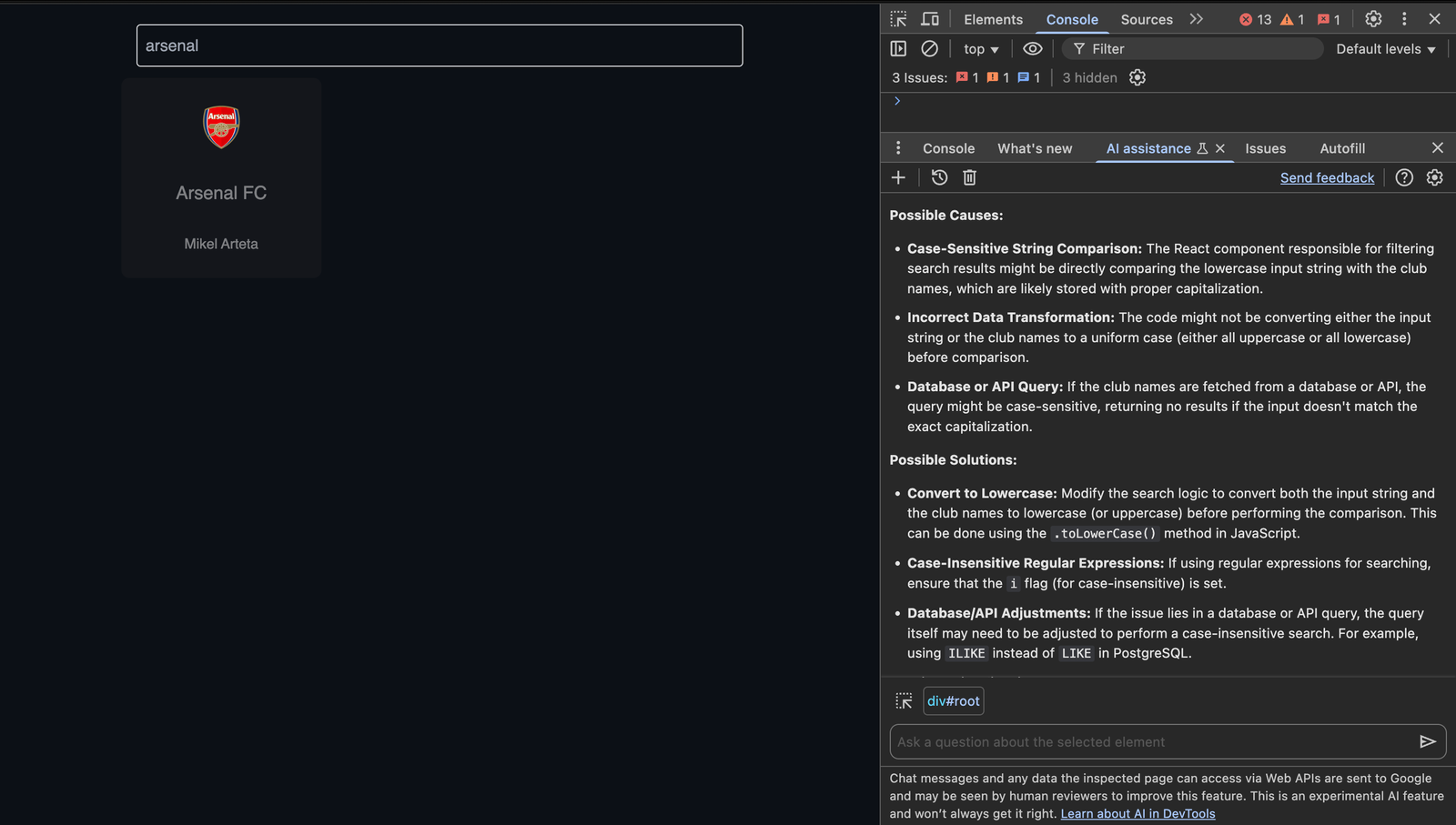Screen dimensions: 1456x825
Task: Activate the inspect element picker icon
Action: click(898, 19)
